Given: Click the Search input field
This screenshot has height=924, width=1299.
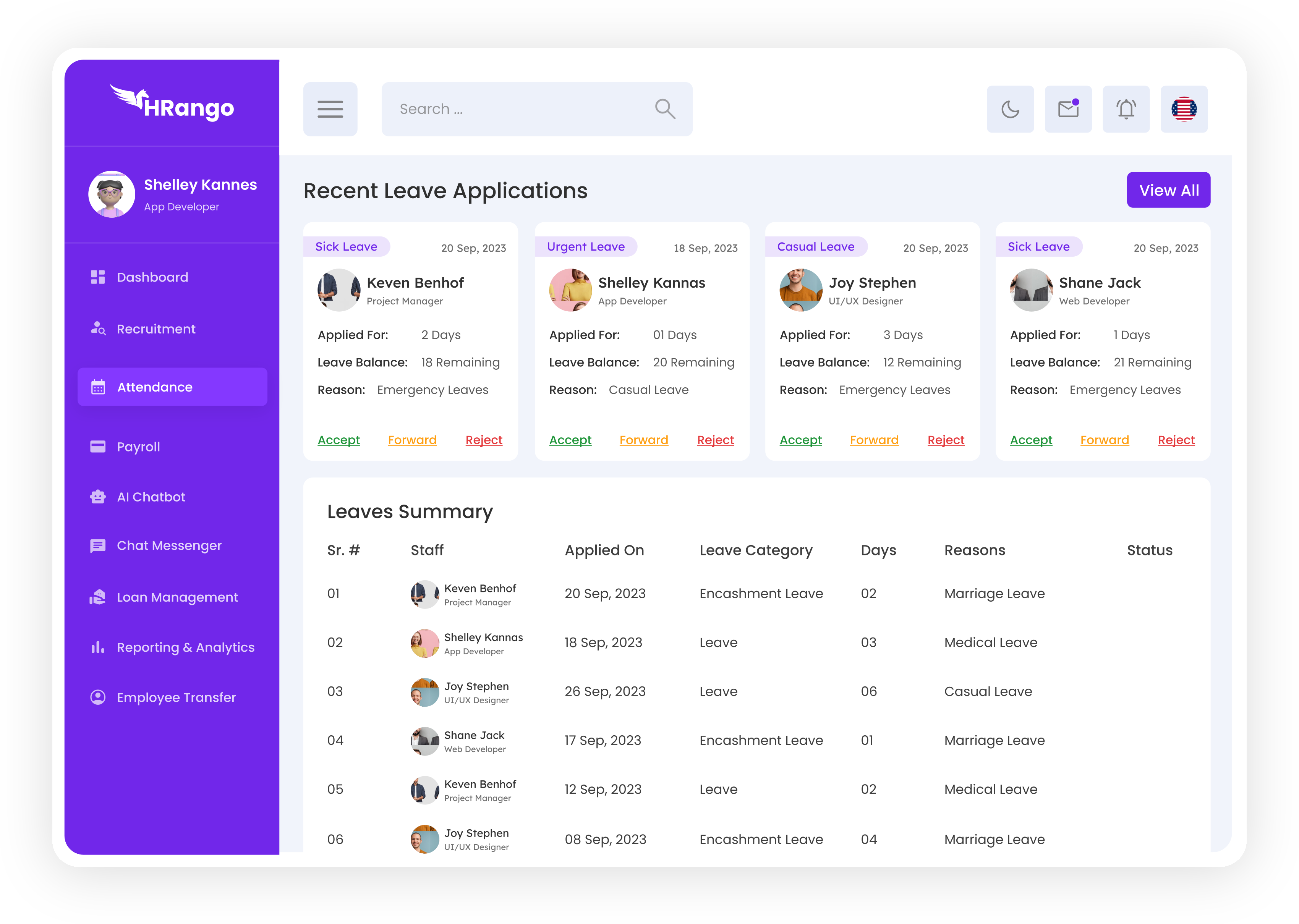Looking at the screenshot, I should (512, 109).
